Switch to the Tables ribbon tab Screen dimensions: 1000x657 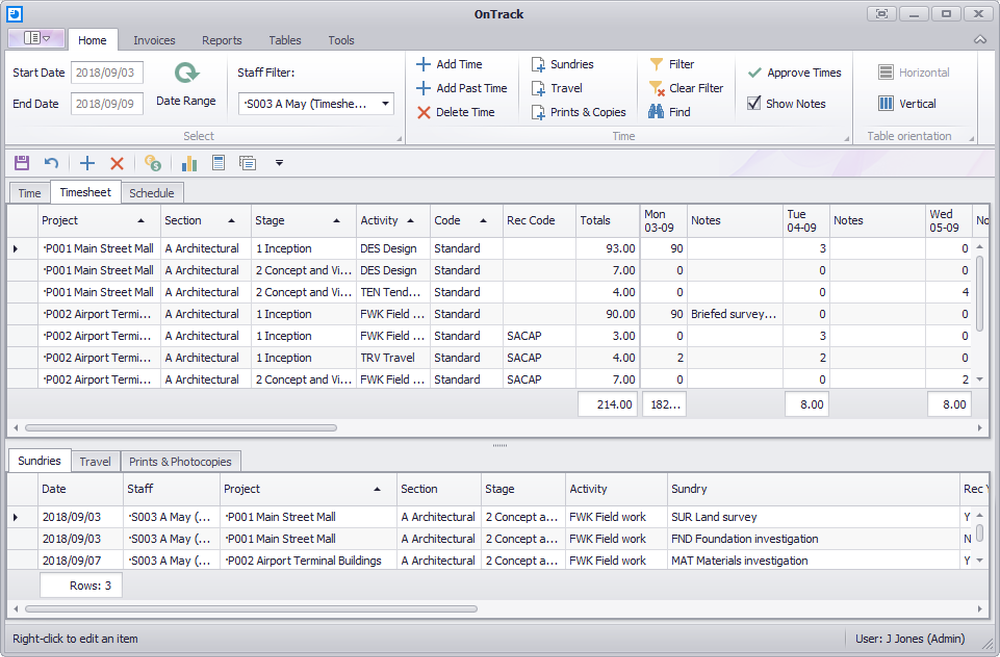click(x=284, y=40)
